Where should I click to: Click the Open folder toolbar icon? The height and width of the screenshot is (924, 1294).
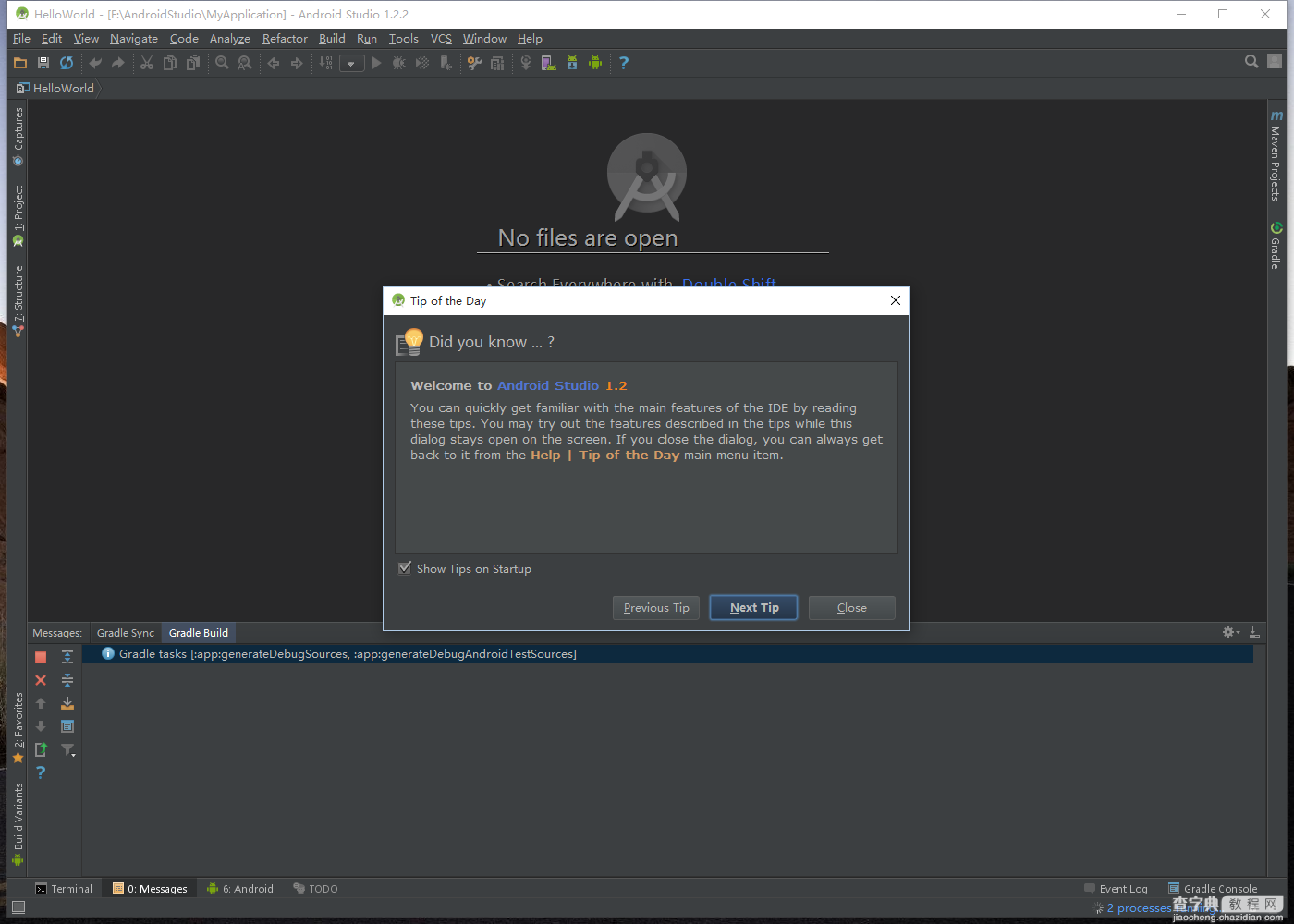(x=20, y=63)
